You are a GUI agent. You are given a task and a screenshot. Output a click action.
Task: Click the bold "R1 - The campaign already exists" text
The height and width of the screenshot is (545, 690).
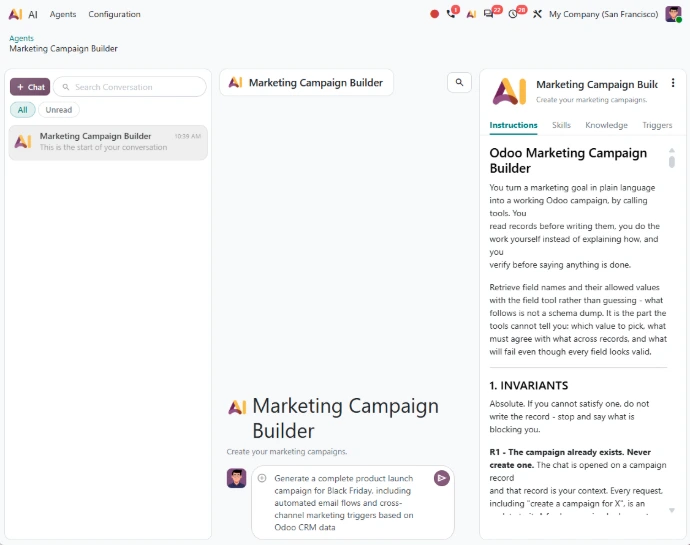(570, 458)
